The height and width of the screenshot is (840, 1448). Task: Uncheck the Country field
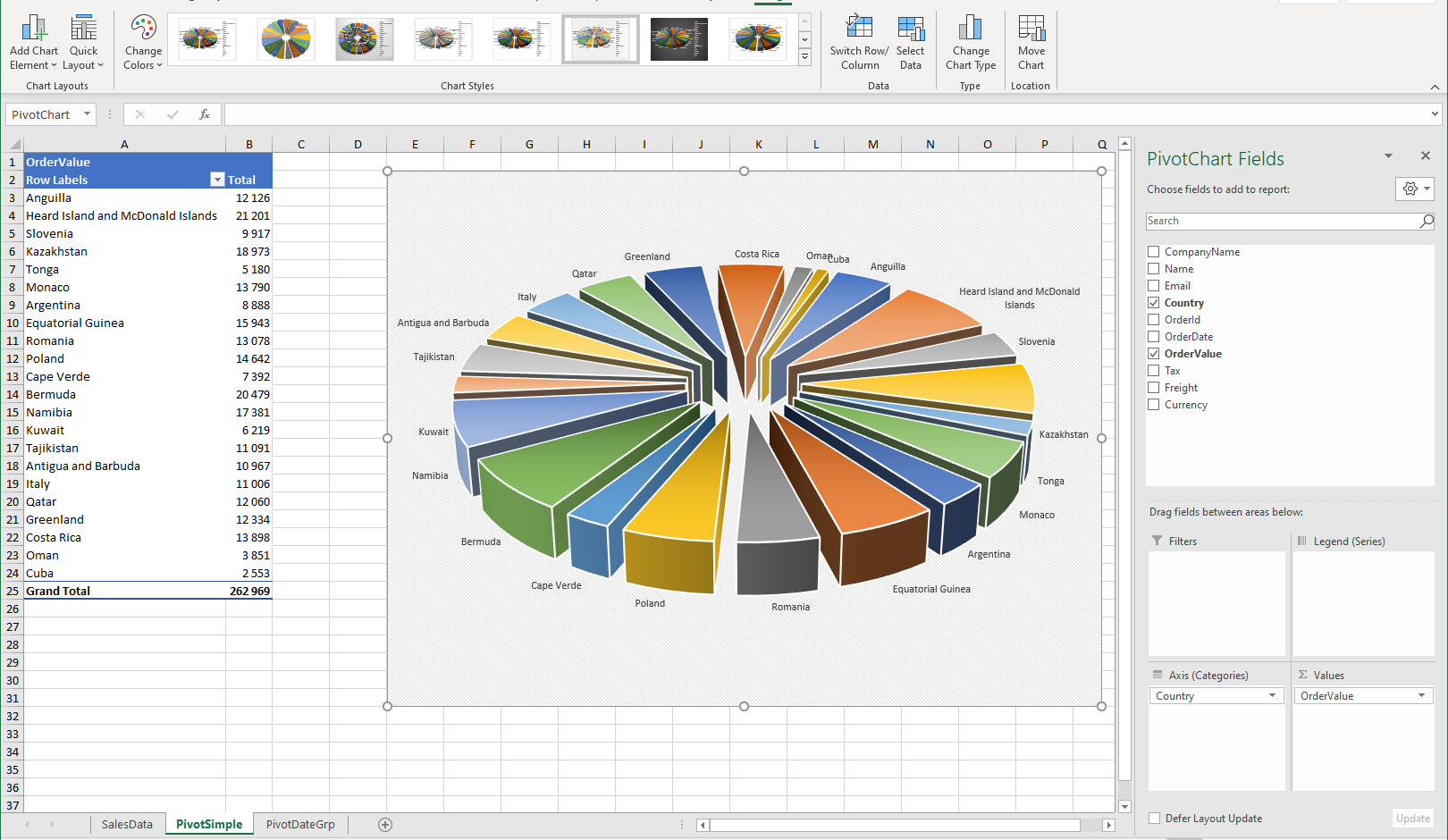[x=1153, y=302]
